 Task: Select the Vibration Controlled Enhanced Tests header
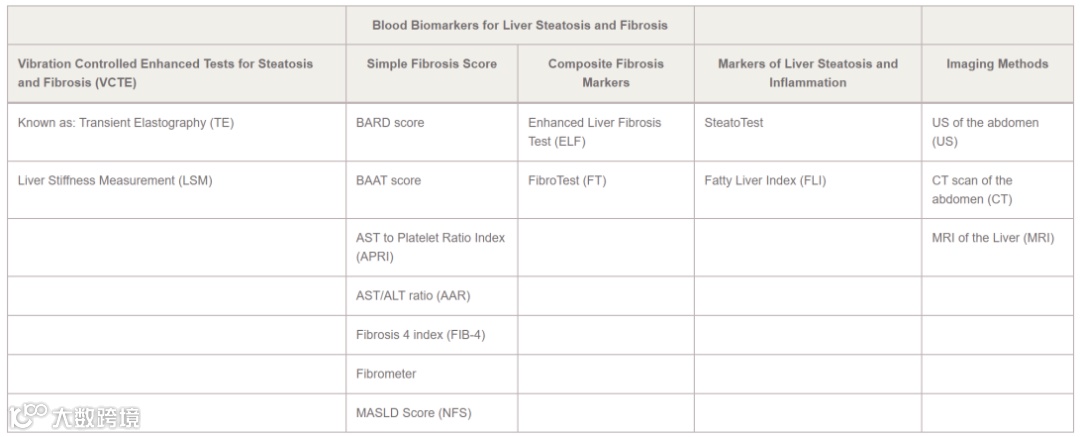coord(165,73)
